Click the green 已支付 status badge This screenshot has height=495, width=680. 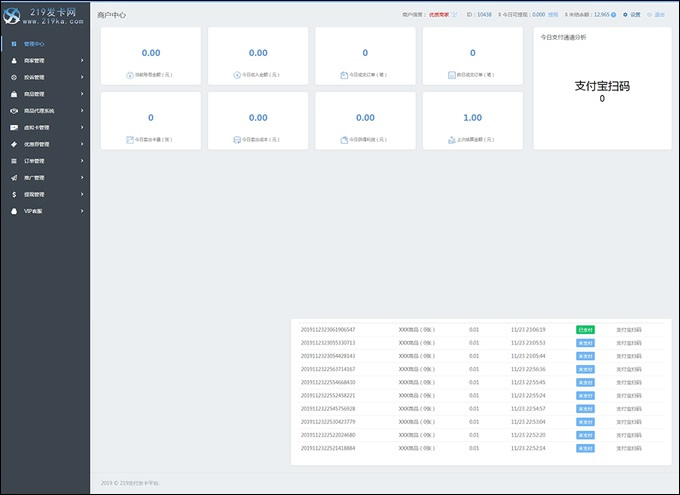pos(585,329)
